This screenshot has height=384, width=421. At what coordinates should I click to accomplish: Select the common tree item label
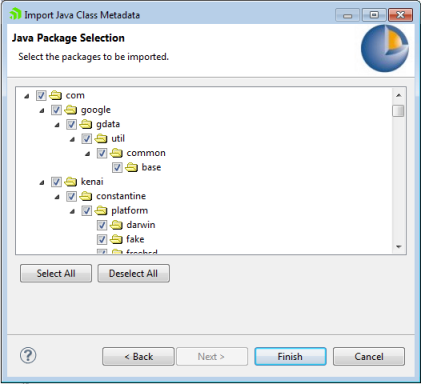[x=146, y=153]
